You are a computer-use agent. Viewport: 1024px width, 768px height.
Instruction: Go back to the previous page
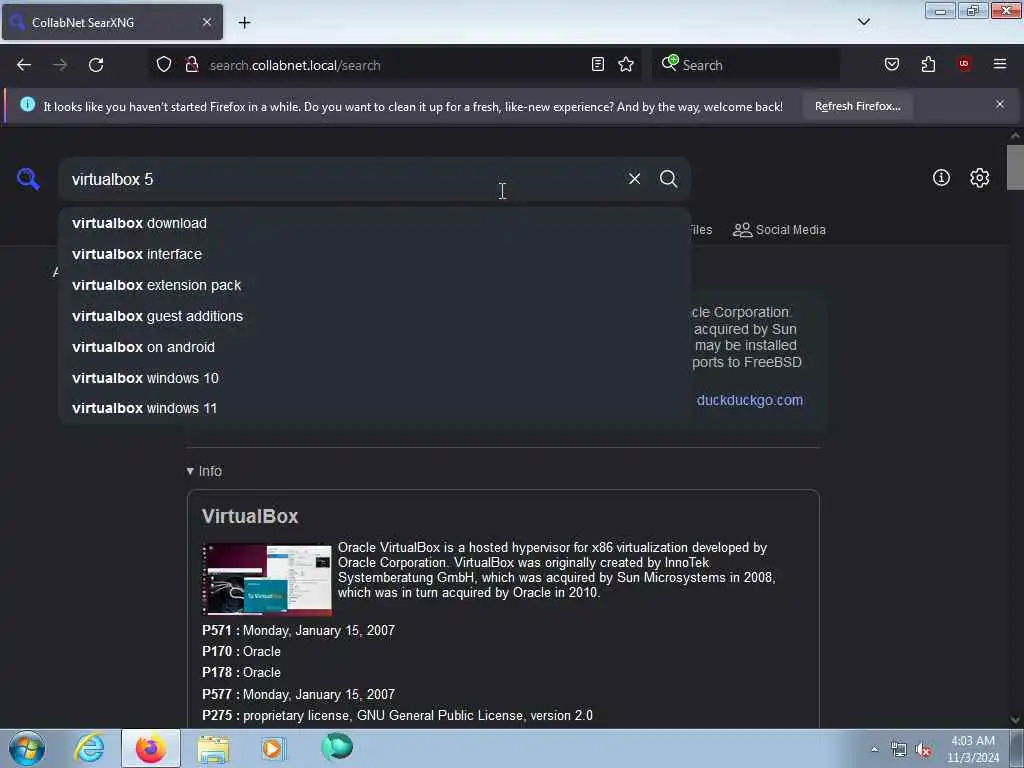[24, 65]
